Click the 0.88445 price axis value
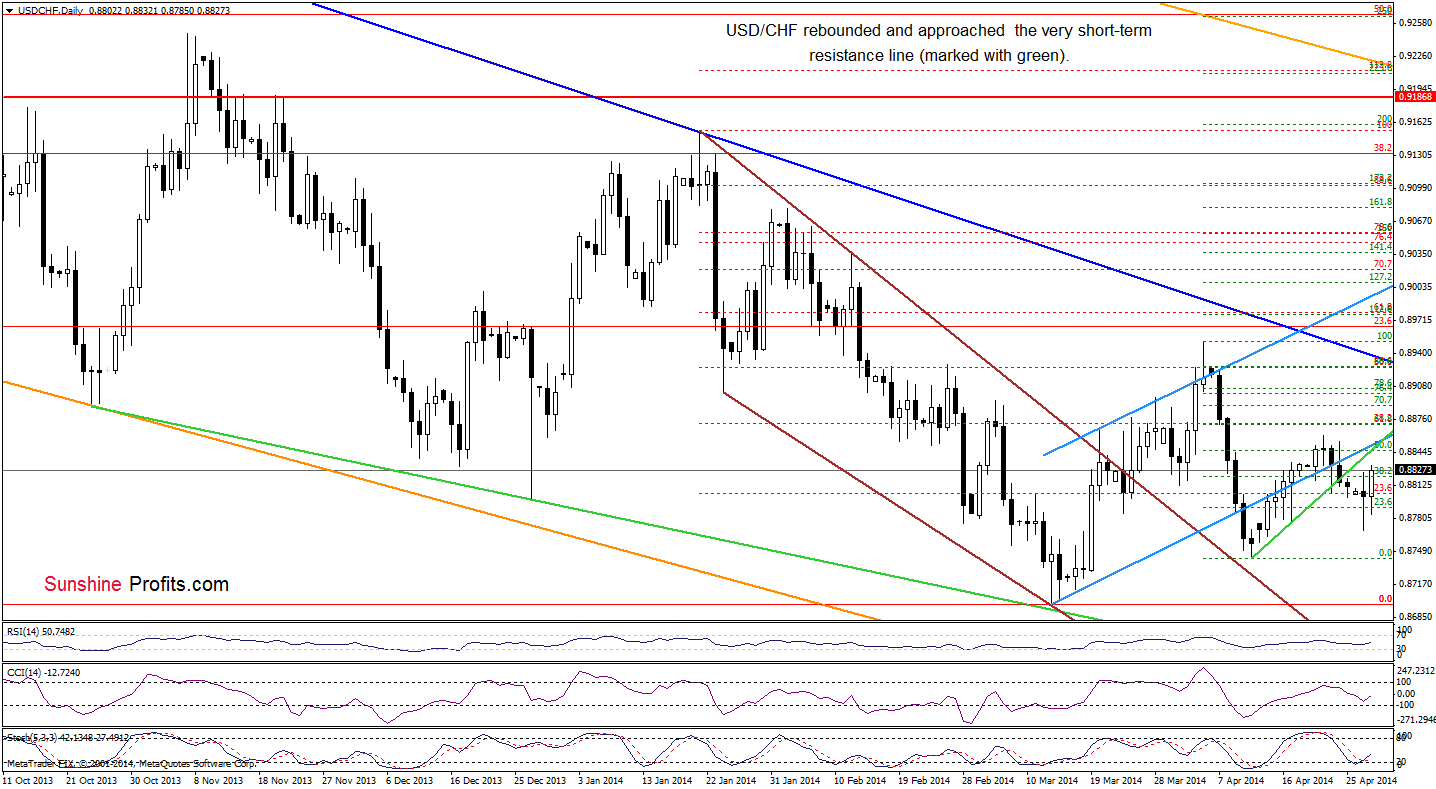 (x=1414, y=452)
